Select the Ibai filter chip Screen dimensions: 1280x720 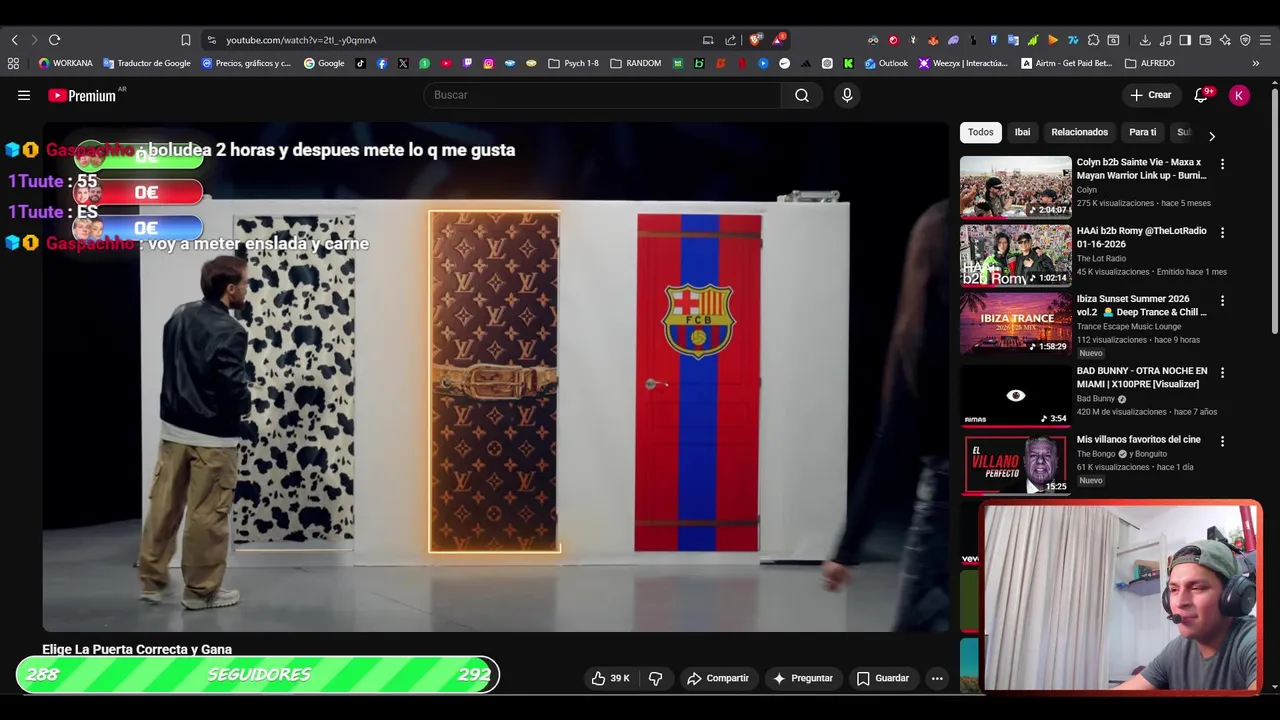1022,132
